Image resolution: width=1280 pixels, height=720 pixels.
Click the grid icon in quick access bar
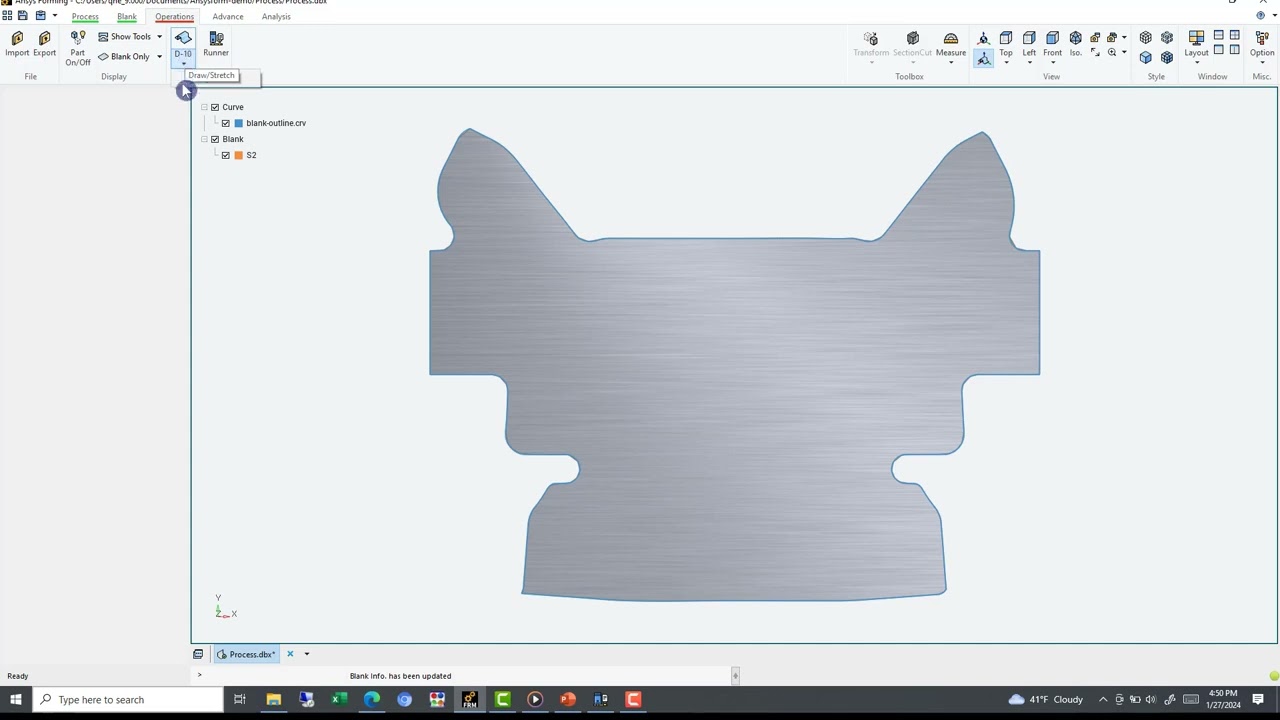(7, 16)
